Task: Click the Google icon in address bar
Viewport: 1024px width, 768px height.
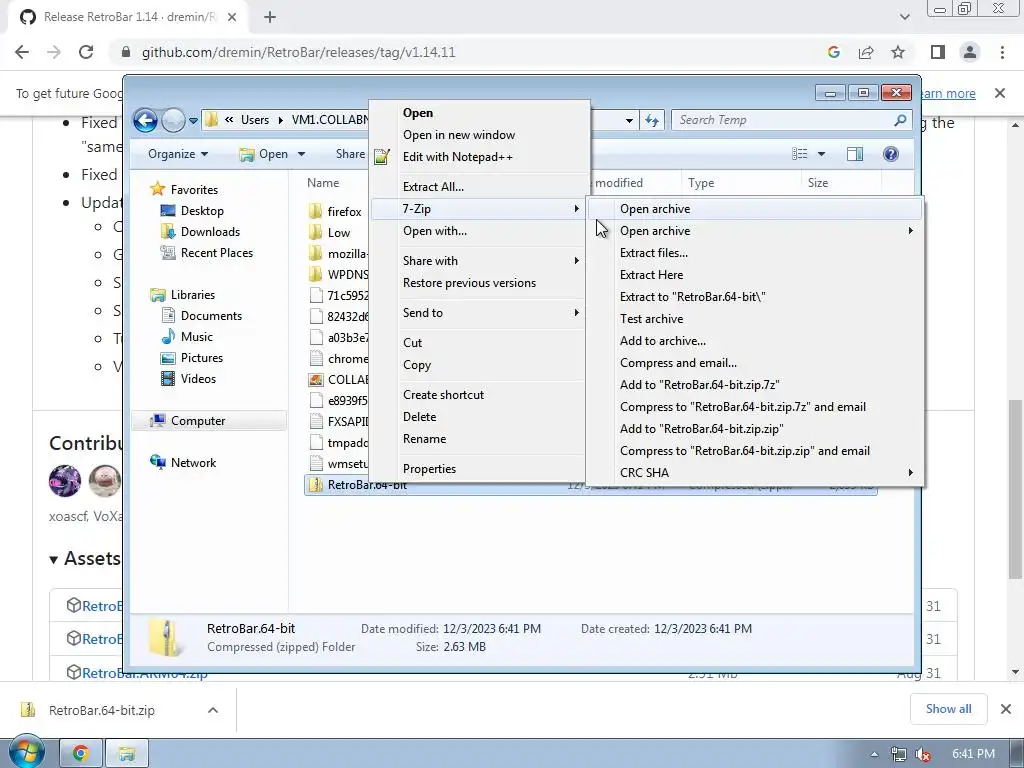Action: point(833,52)
